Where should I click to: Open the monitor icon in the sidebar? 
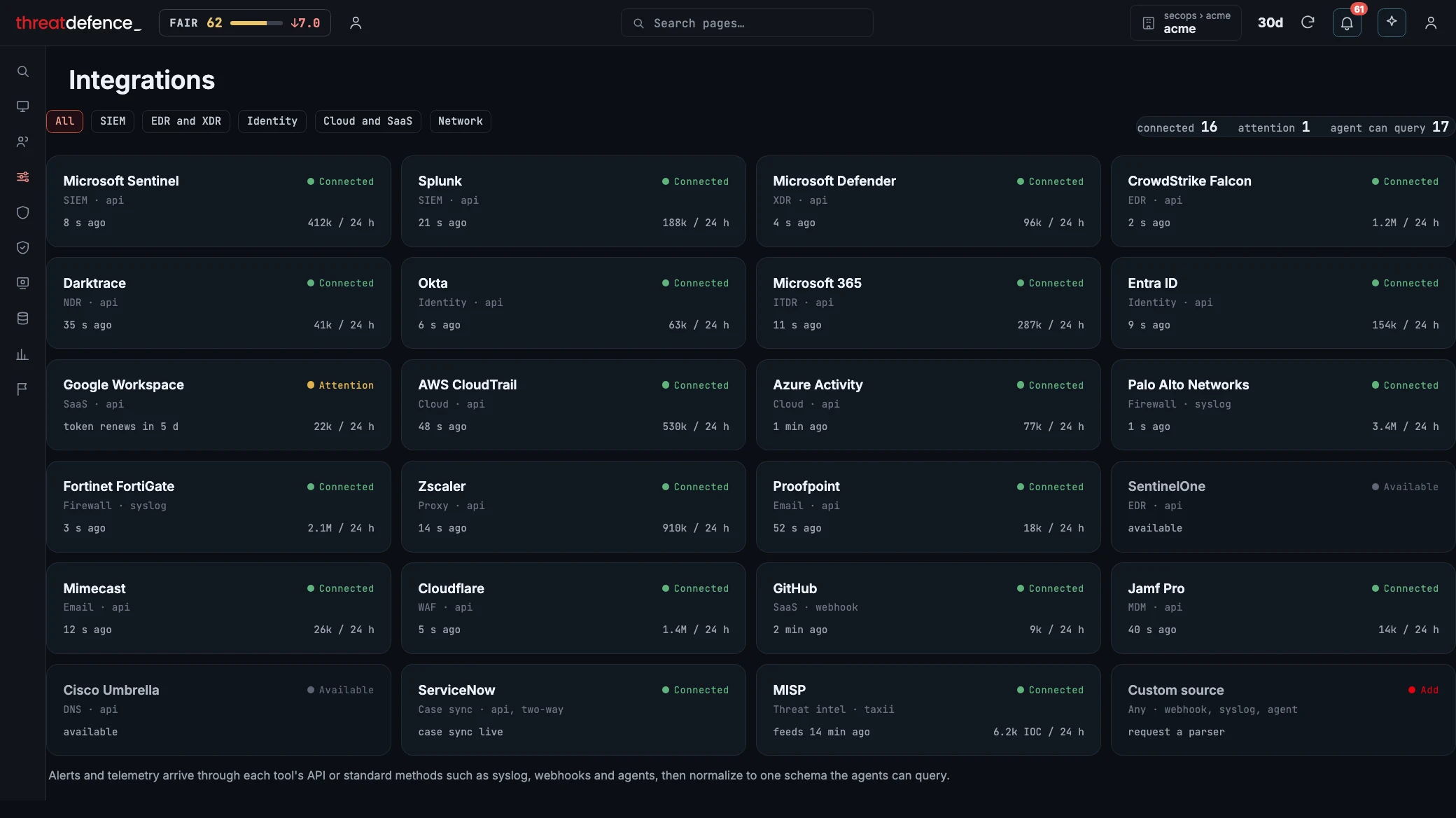coord(22,106)
